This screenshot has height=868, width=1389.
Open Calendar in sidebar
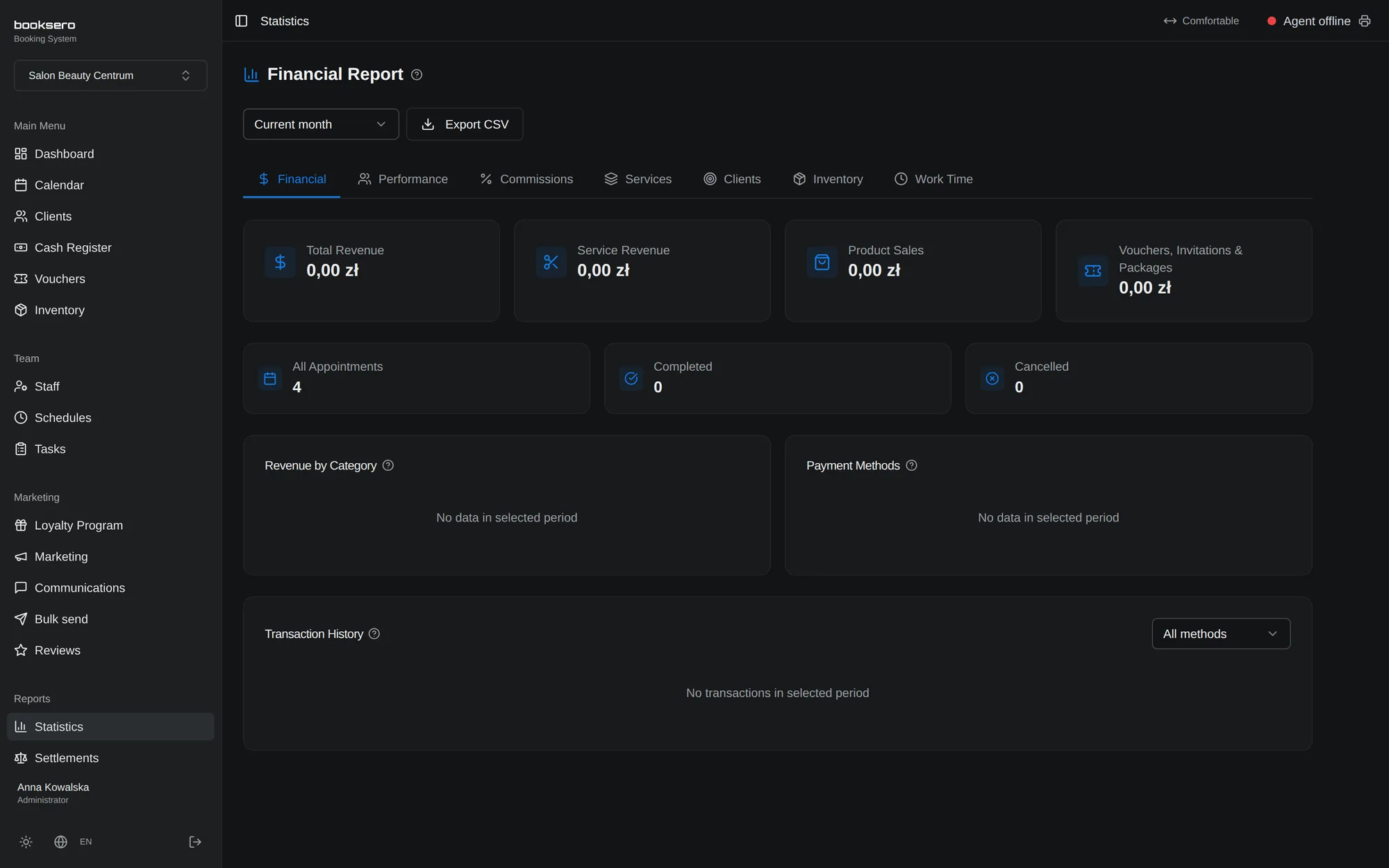pyautogui.click(x=110, y=185)
